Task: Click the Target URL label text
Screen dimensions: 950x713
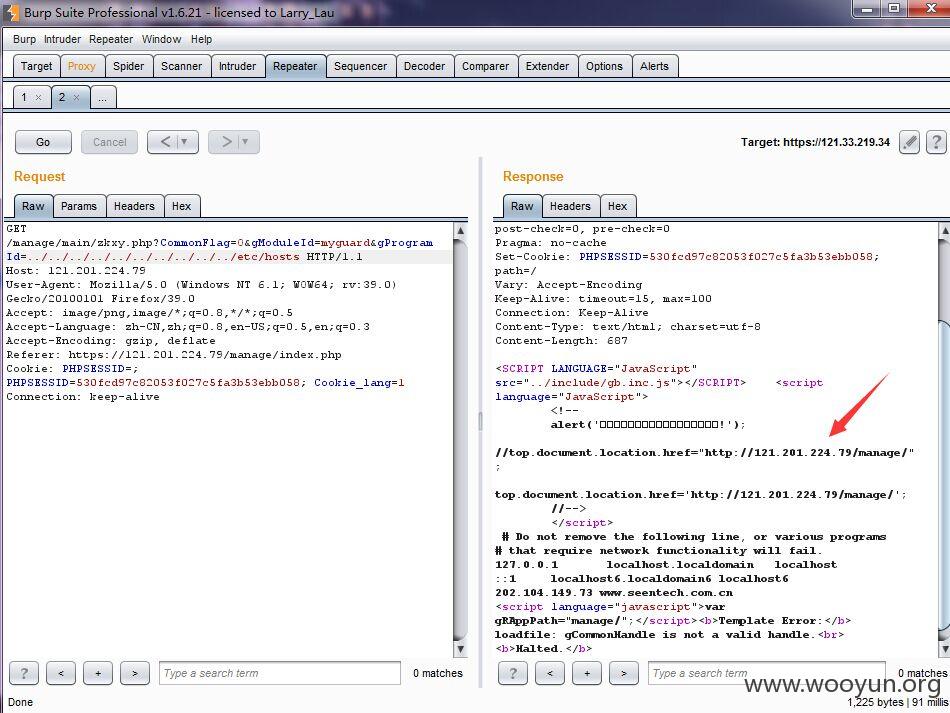Action: pos(815,142)
